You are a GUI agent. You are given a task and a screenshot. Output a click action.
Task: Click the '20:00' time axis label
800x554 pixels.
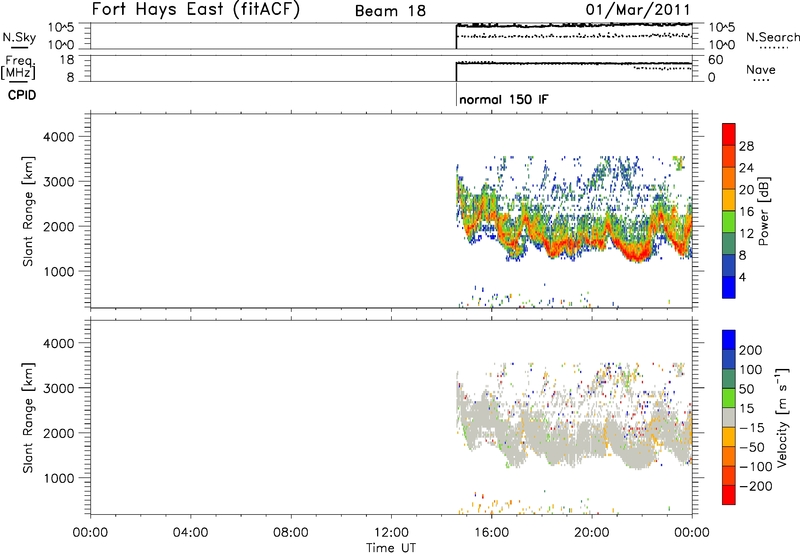[x=592, y=533]
